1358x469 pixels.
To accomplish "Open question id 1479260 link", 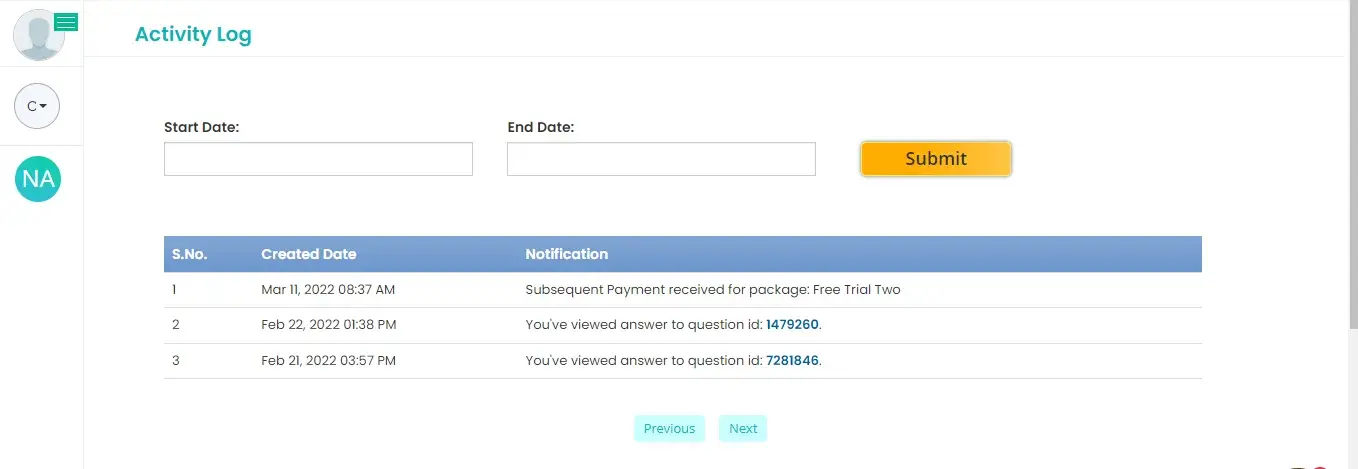I will pos(792,325).
